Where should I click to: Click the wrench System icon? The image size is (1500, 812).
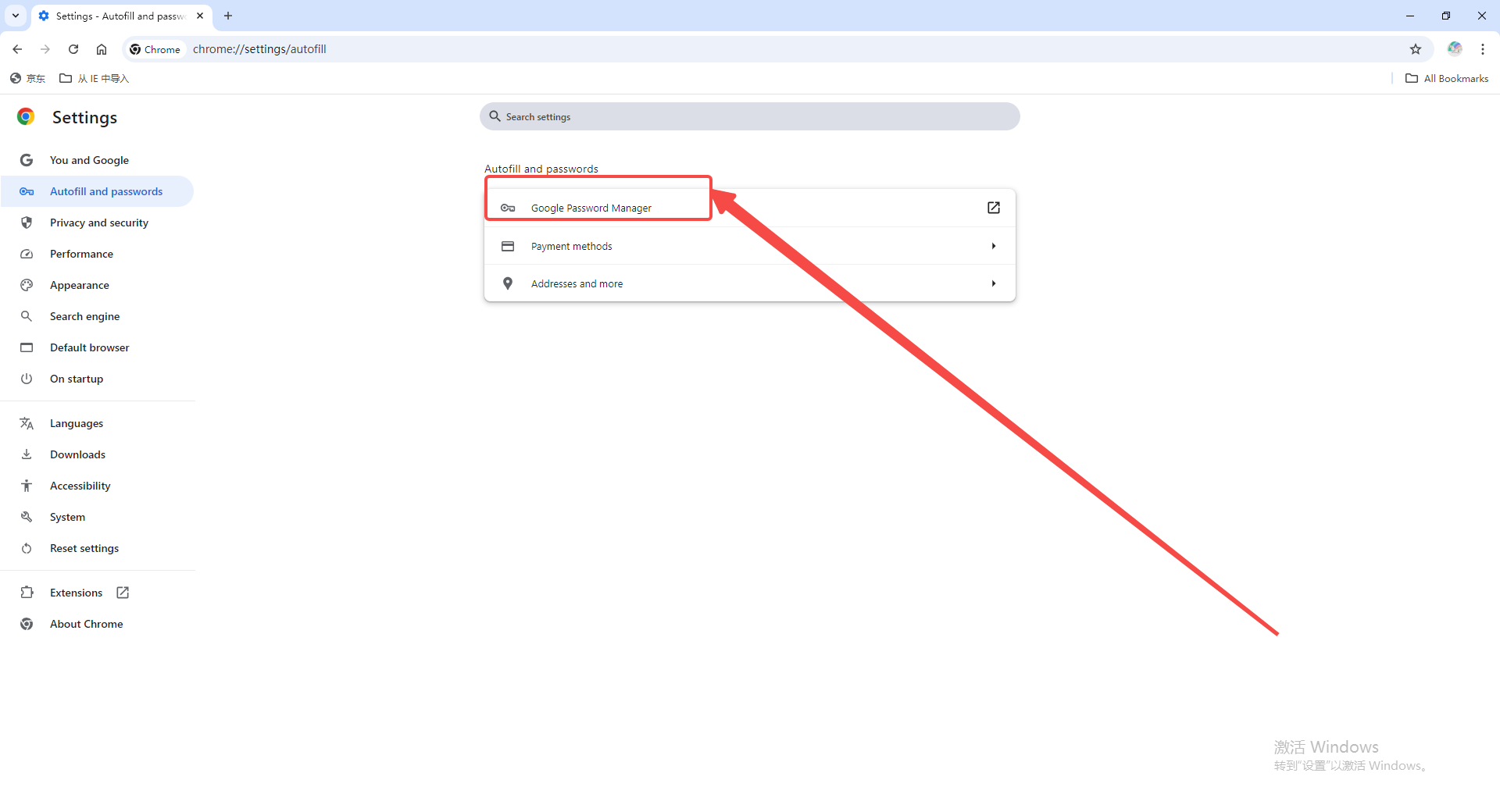point(27,517)
